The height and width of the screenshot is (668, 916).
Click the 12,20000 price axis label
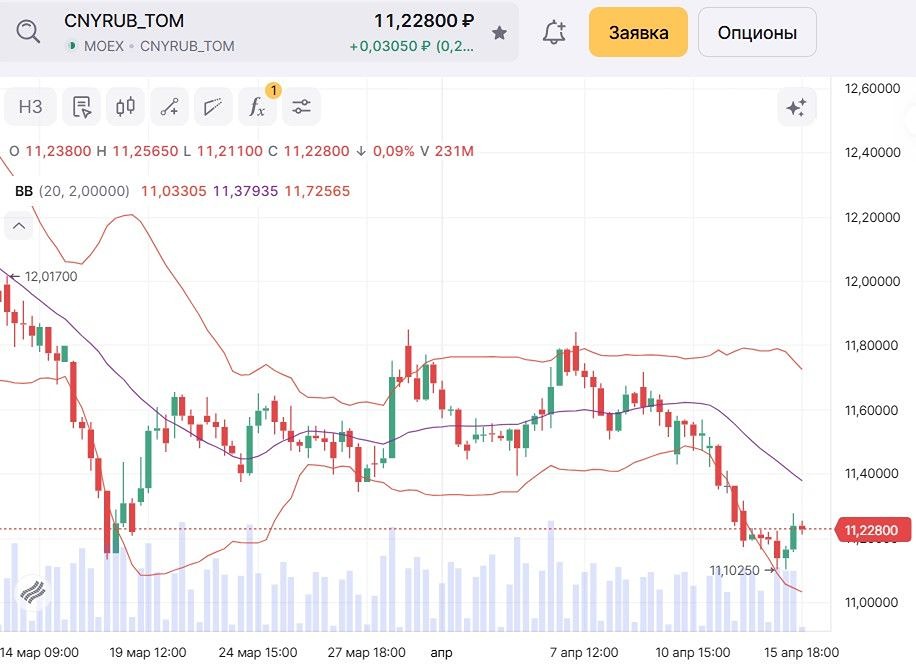click(x=872, y=217)
